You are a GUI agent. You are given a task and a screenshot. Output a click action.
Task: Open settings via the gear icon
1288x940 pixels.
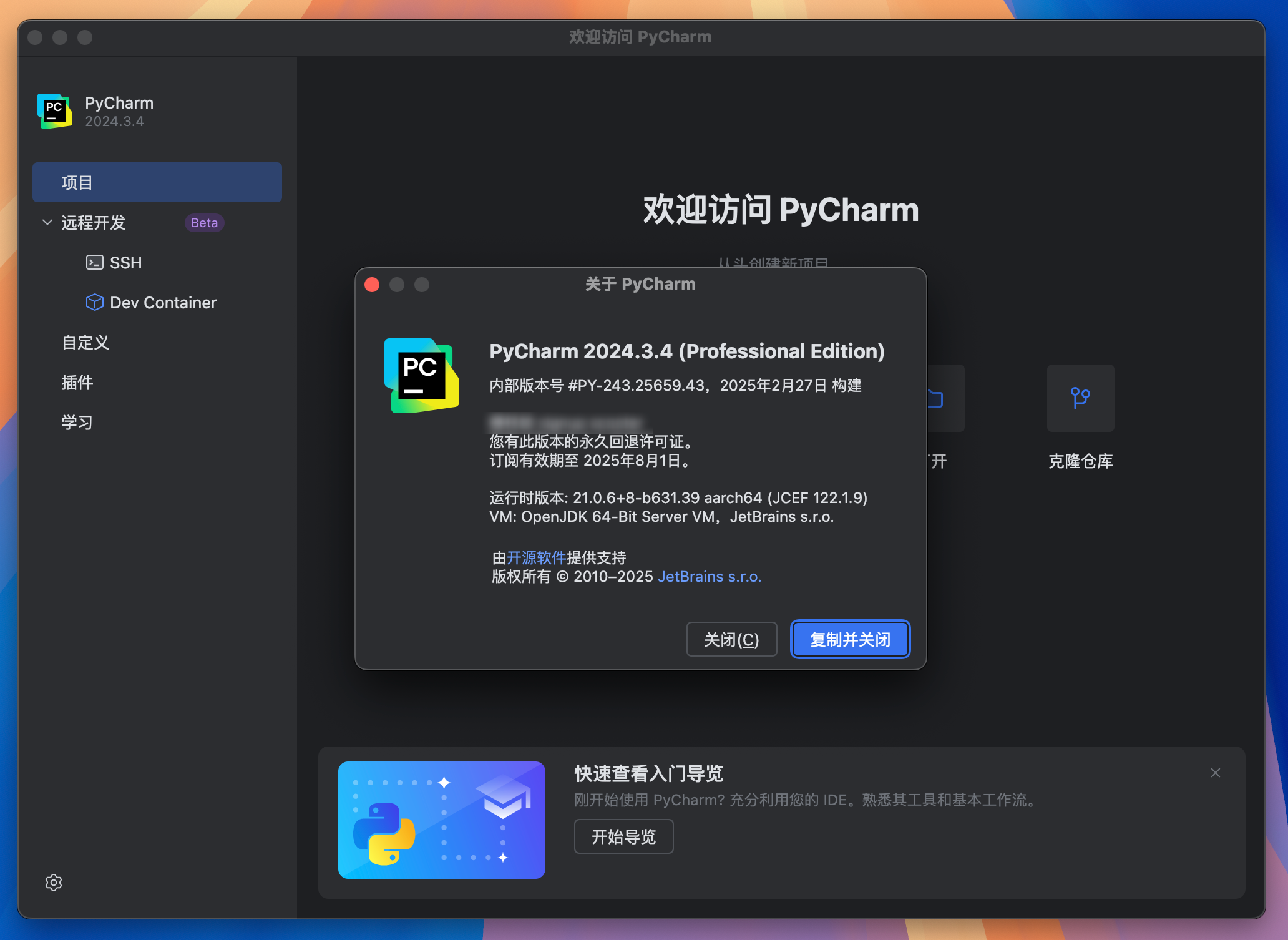54,882
